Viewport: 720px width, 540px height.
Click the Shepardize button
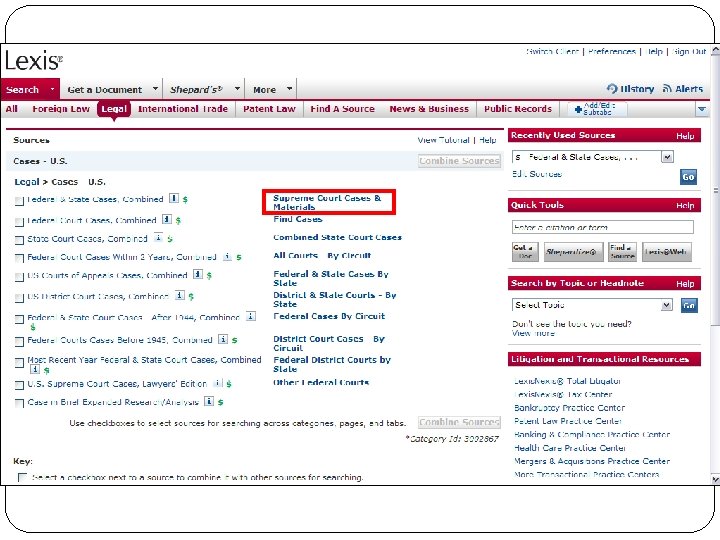(573, 252)
